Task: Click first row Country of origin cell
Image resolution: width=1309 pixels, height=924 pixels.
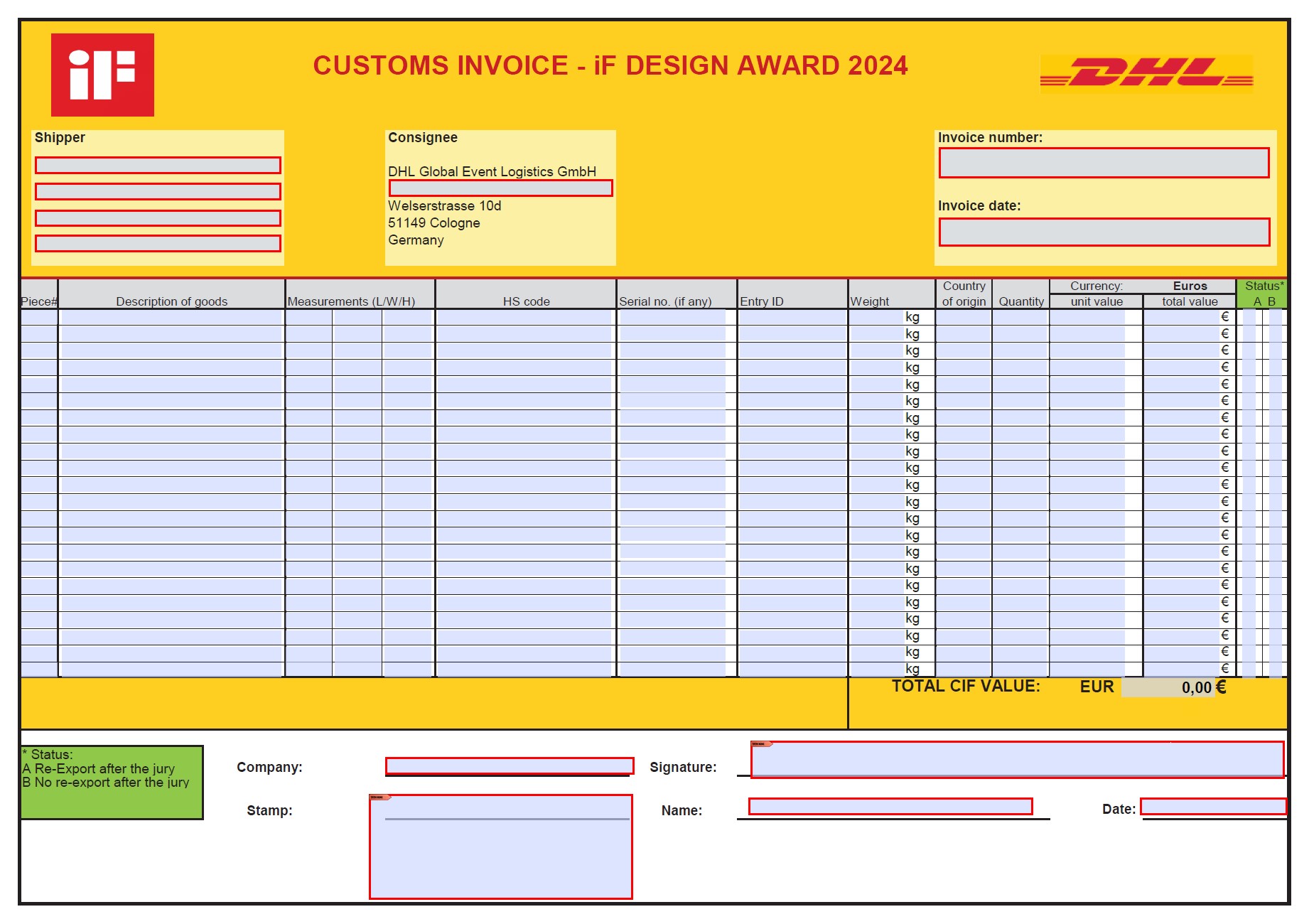Action: (x=964, y=317)
